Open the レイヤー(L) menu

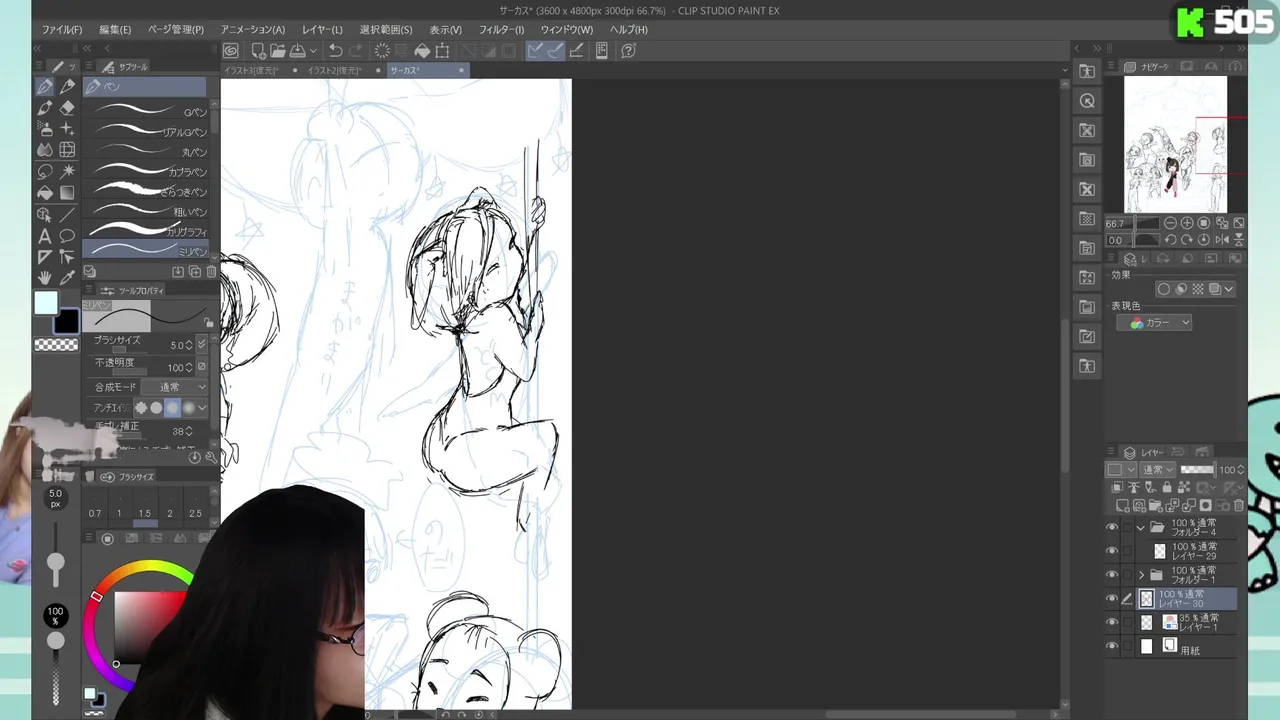(x=322, y=30)
